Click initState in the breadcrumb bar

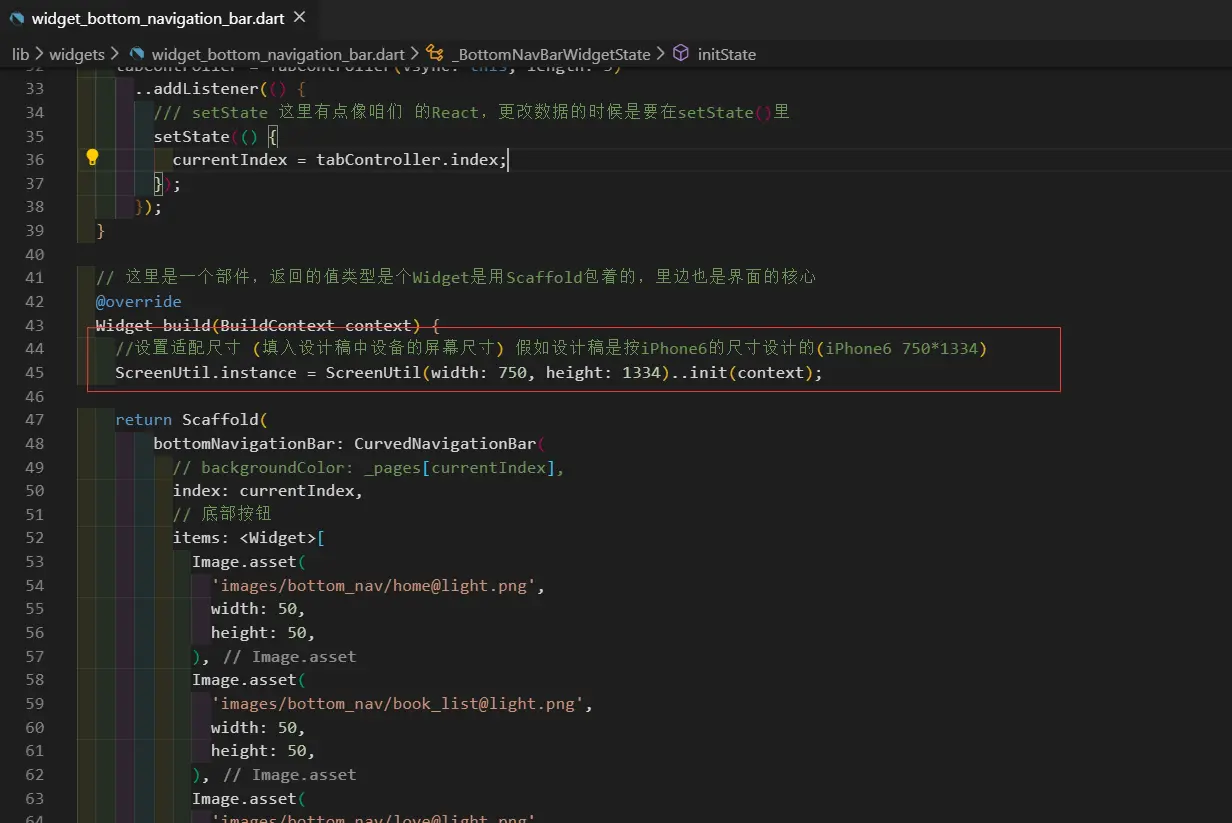coord(727,54)
